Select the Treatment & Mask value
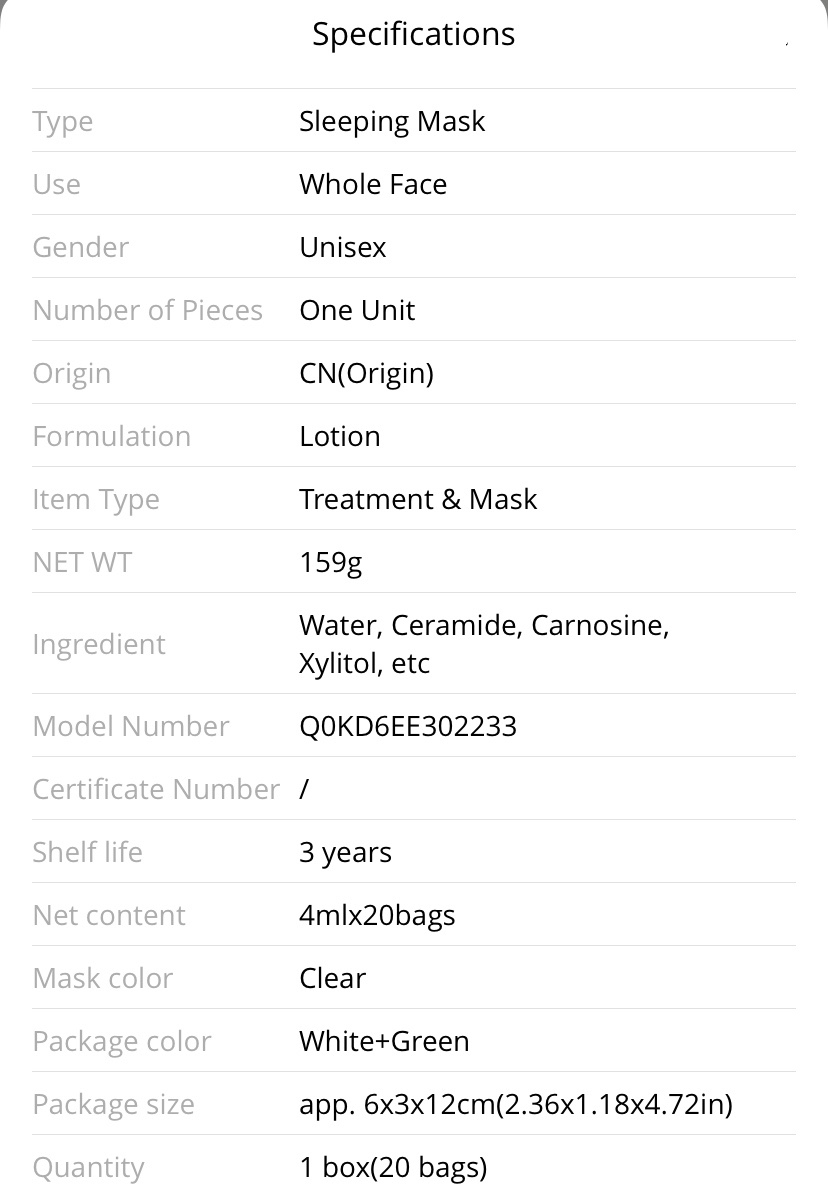This screenshot has height=1192, width=828. 418,499
